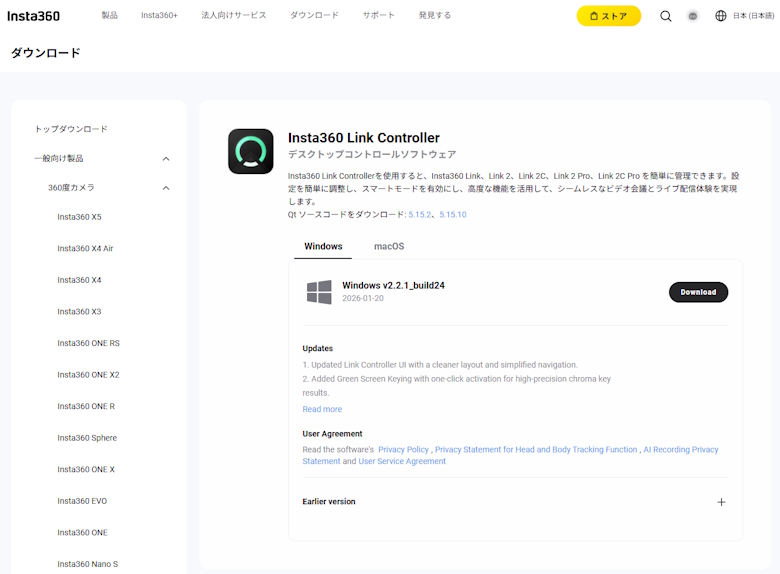Click the globe language icon
Screen dimensions: 780x574
pyautogui.click(x=721, y=16)
